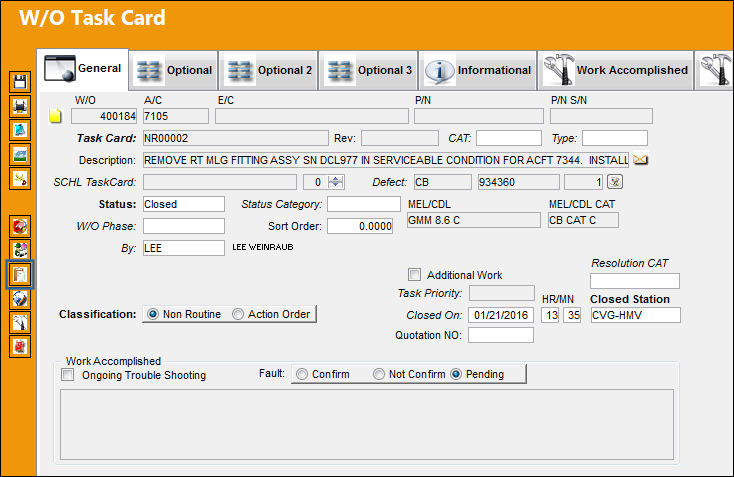The height and width of the screenshot is (477, 734).
Task: Open the General tab
Action: [83, 69]
